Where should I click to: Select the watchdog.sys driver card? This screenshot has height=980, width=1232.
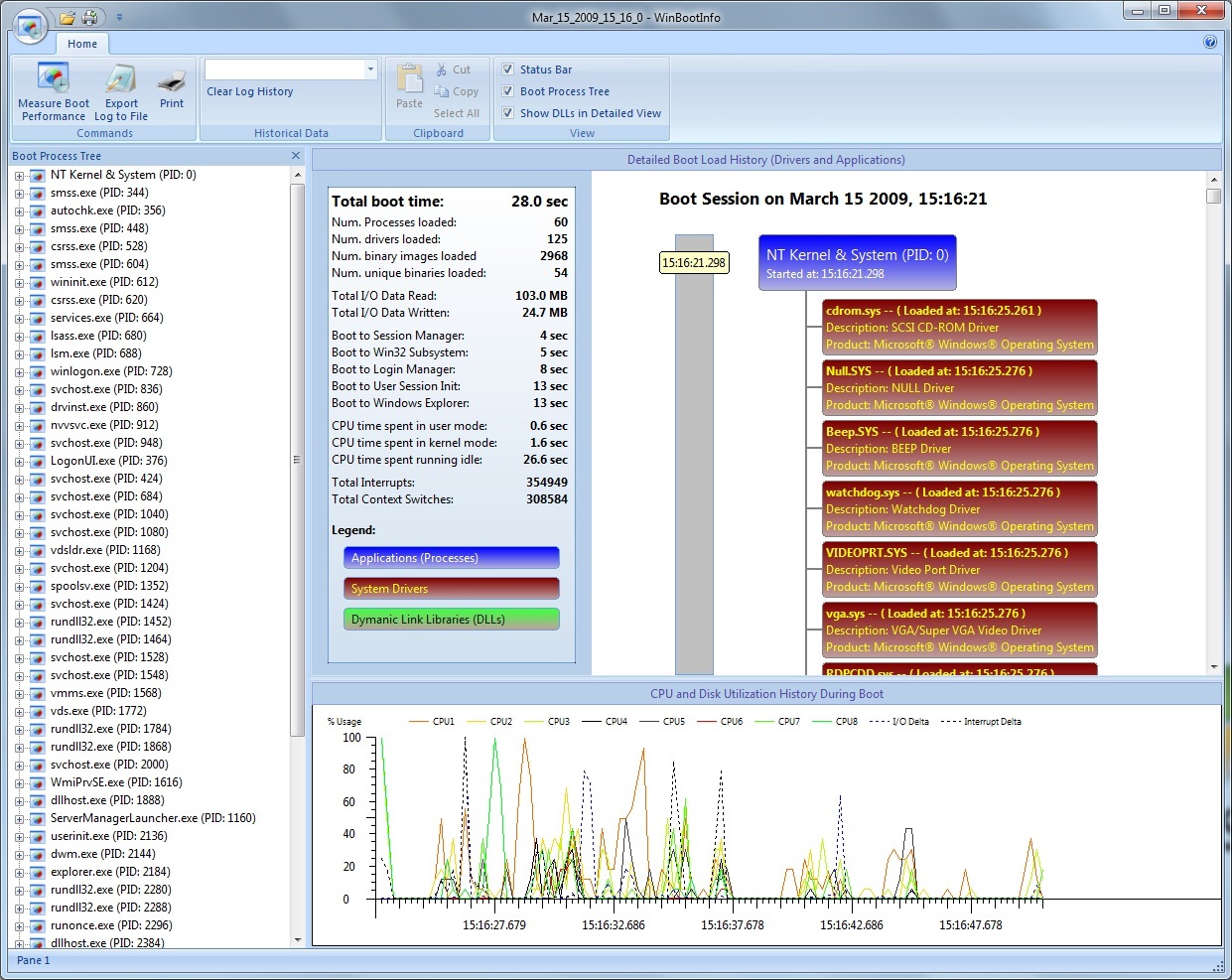pos(960,509)
